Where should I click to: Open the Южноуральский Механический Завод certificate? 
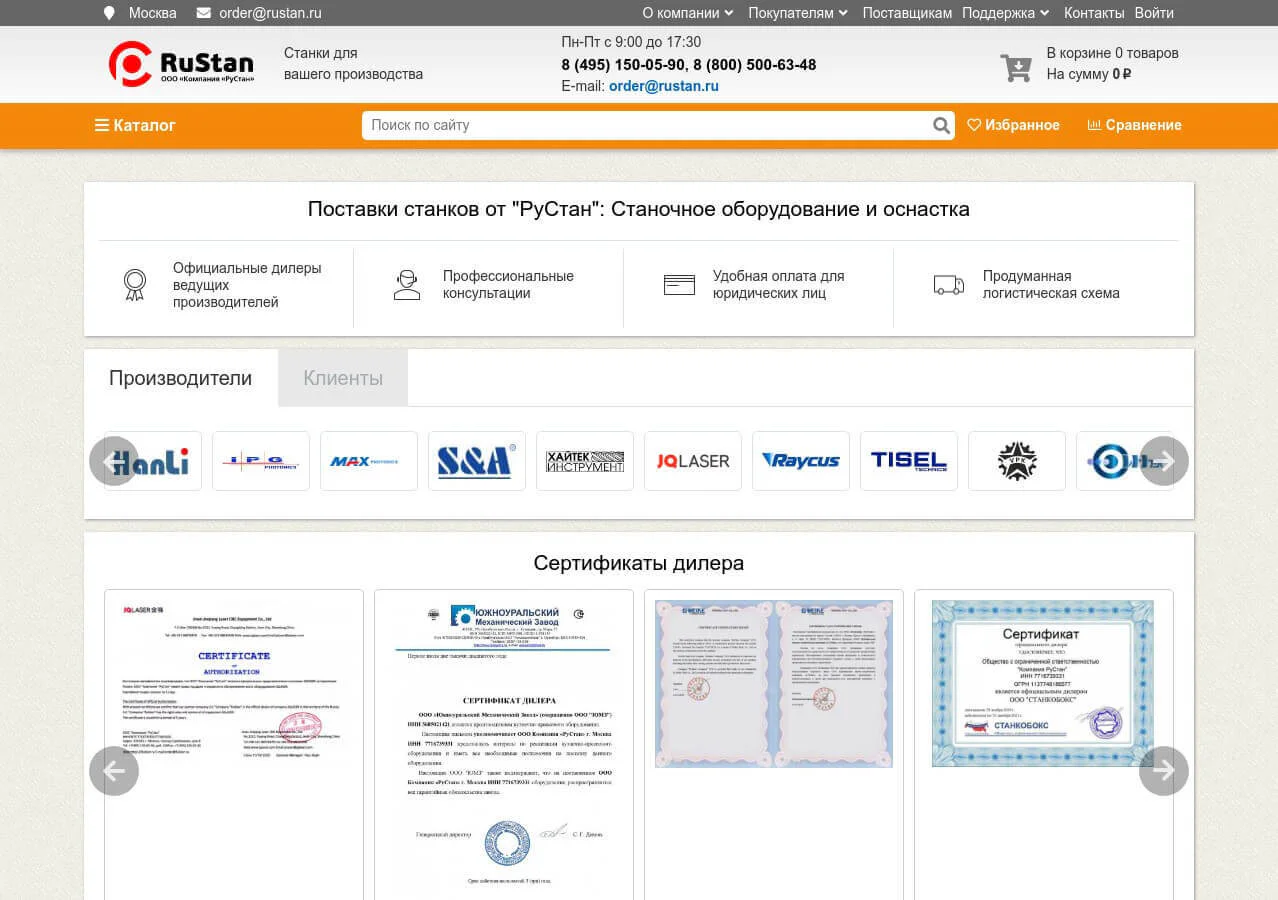click(x=504, y=745)
